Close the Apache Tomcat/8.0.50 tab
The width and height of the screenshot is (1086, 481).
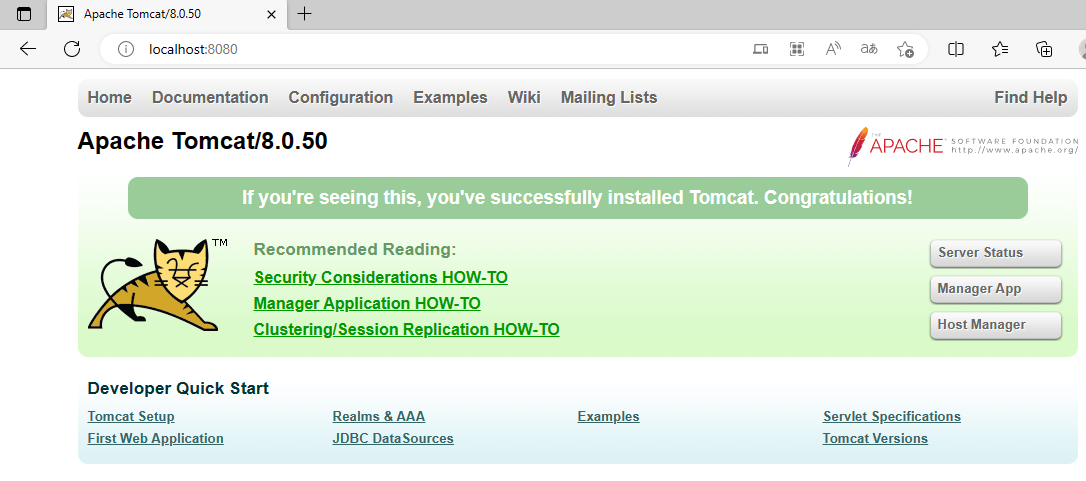(272, 14)
